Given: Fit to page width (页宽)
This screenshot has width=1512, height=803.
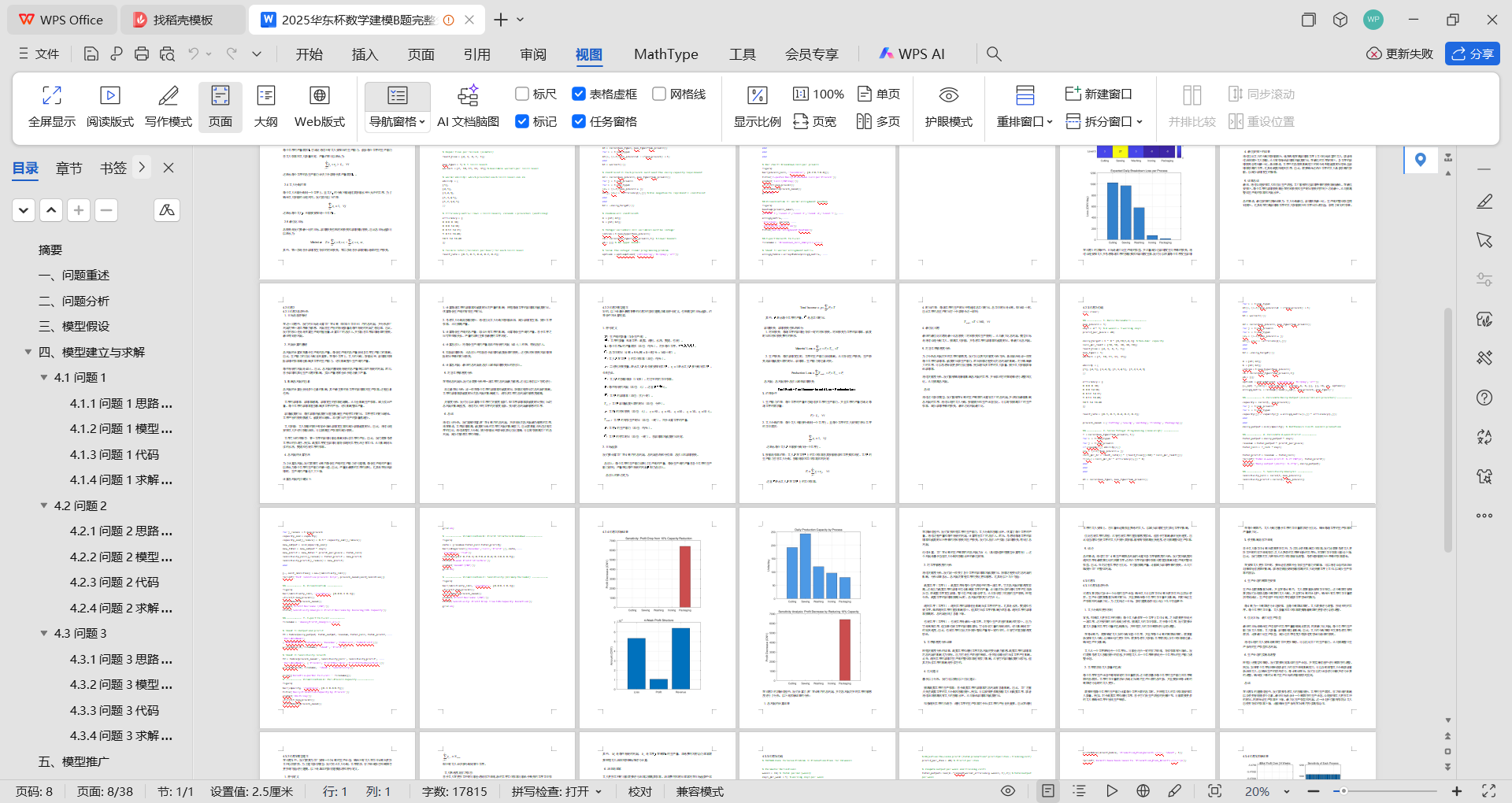Looking at the screenshot, I should point(815,121).
